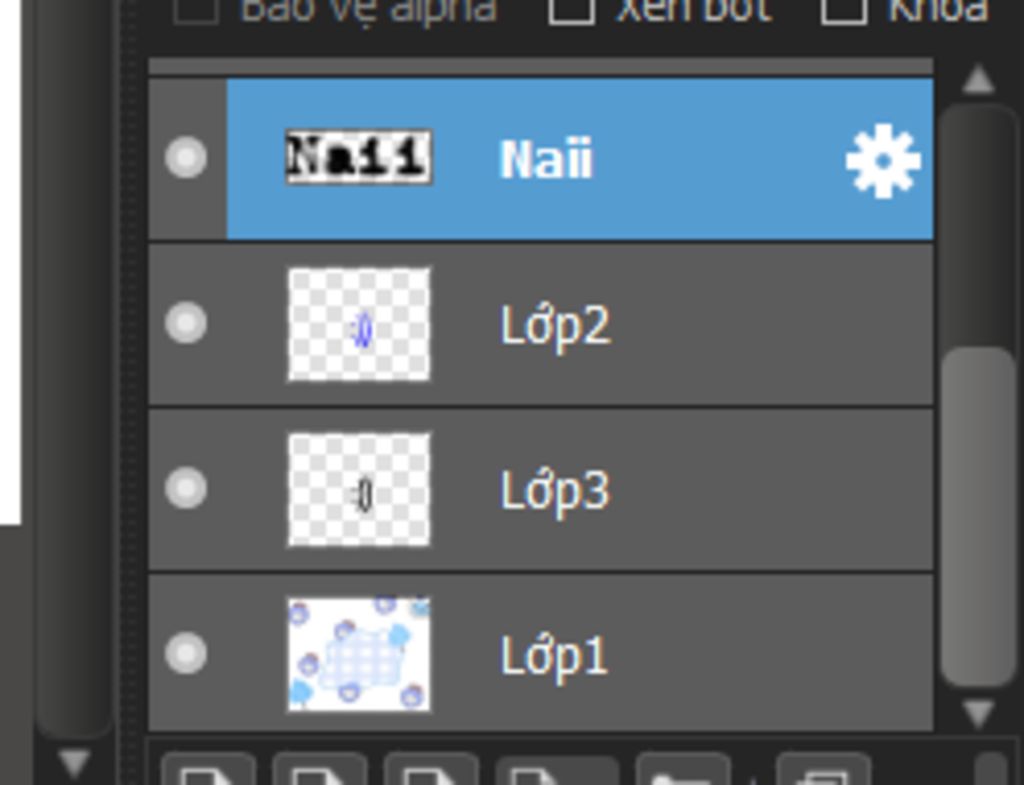Viewport: 1024px width, 785px height.
Task: Create a new layer folder
Action: coord(683,769)
